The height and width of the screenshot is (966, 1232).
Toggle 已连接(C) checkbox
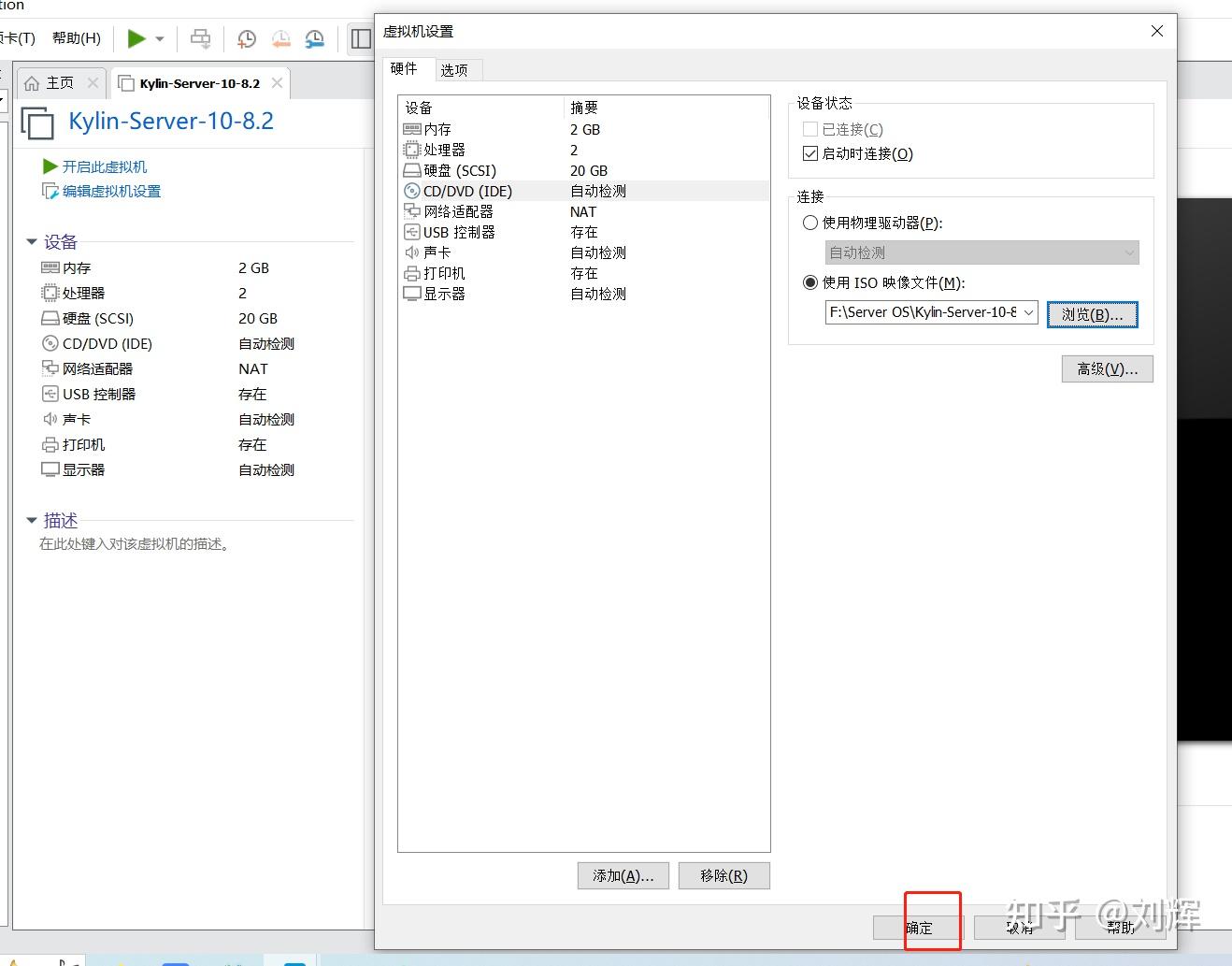pos(810,129)
